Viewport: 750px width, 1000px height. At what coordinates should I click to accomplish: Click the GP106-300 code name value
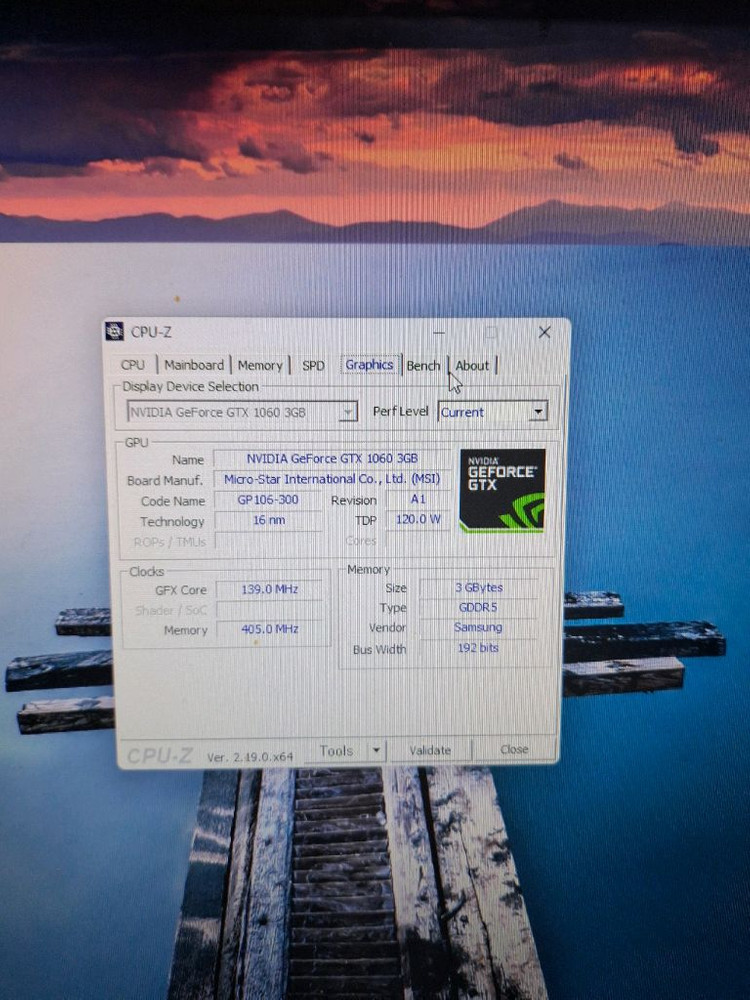(x=268, y=499)
